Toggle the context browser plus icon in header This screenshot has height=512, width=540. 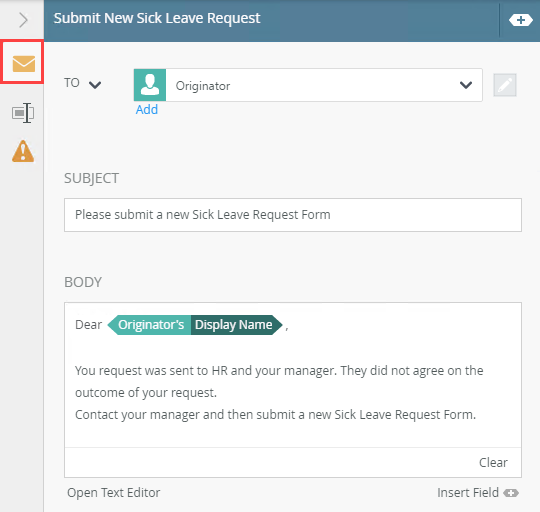(520, 20)
